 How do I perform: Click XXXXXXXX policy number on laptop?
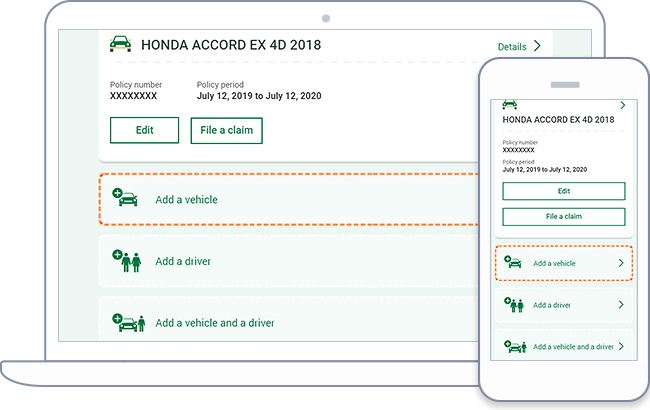click(133, 96)
